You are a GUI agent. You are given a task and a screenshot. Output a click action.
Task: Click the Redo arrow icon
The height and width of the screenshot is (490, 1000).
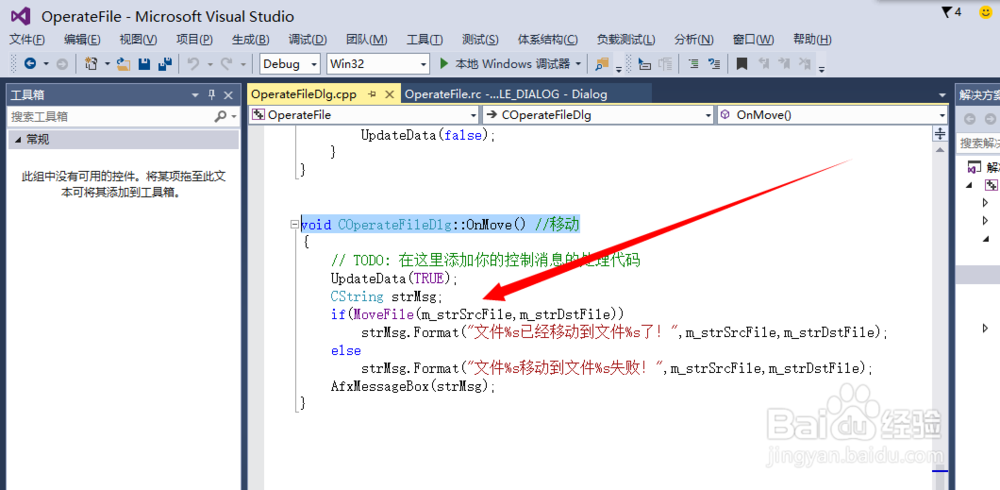(226, 64)
